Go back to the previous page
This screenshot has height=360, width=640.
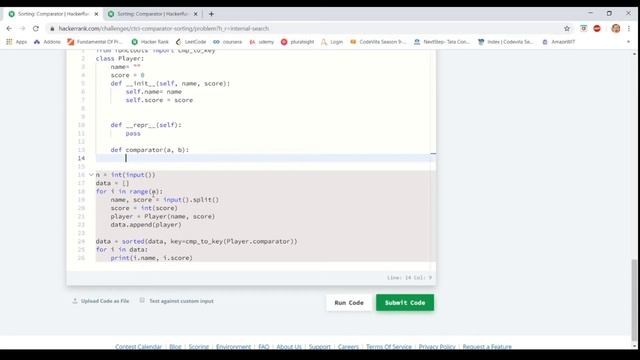point(9,29)
